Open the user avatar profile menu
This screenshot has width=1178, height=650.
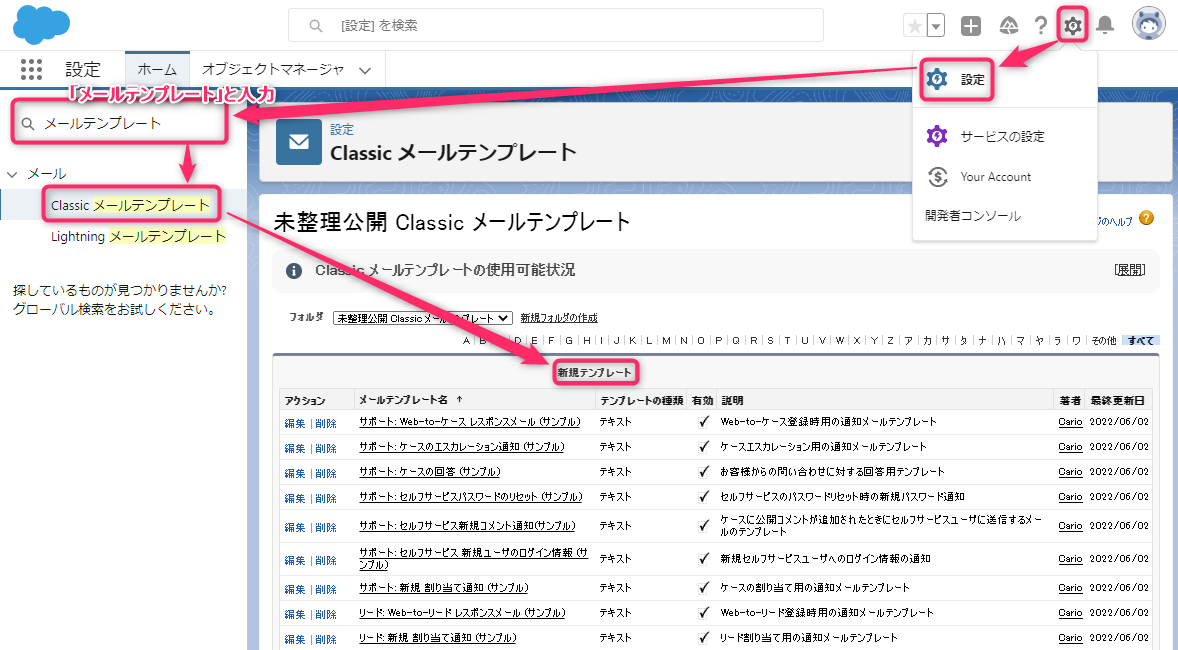click(1149, 23)
